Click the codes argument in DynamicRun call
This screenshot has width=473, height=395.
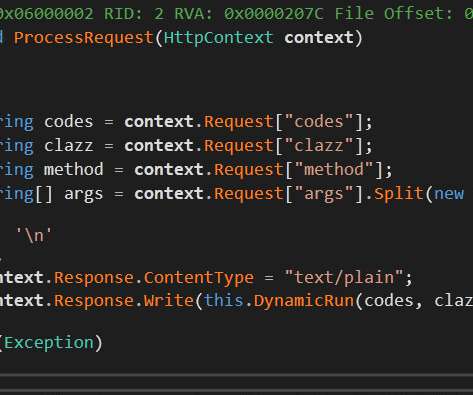pyautogui.click(x=389, y=301)
